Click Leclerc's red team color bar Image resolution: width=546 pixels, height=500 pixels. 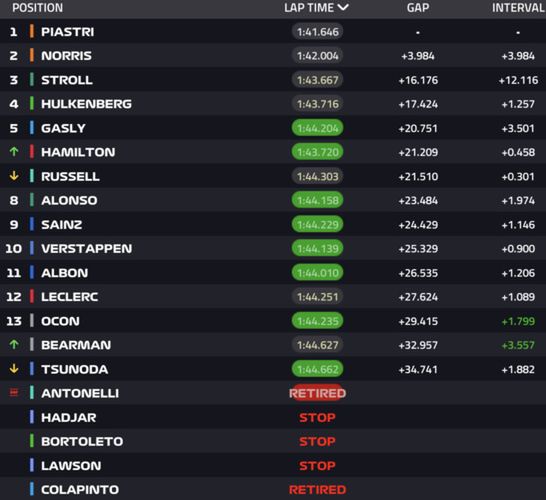(32, 296)
